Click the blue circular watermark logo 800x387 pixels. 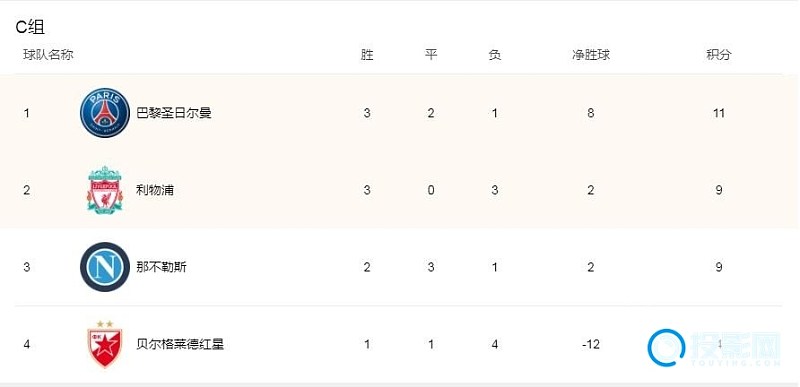click(x=666, y=348)
